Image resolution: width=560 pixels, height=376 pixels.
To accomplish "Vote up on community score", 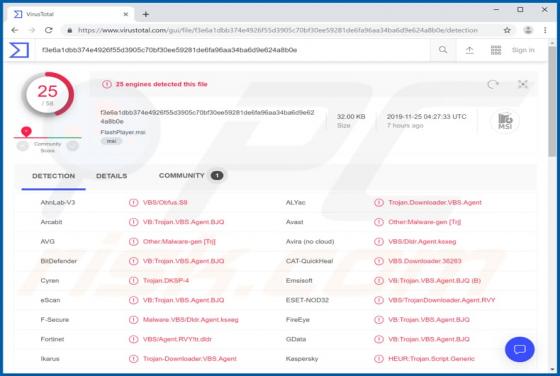I will pos(72,146).
